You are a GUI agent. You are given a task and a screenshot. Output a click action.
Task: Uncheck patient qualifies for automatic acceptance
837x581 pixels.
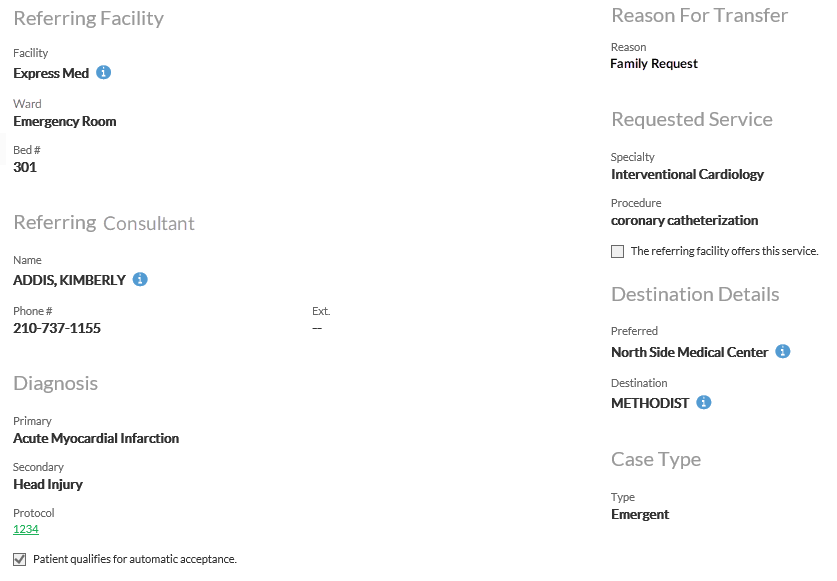(x=20, y=559)
